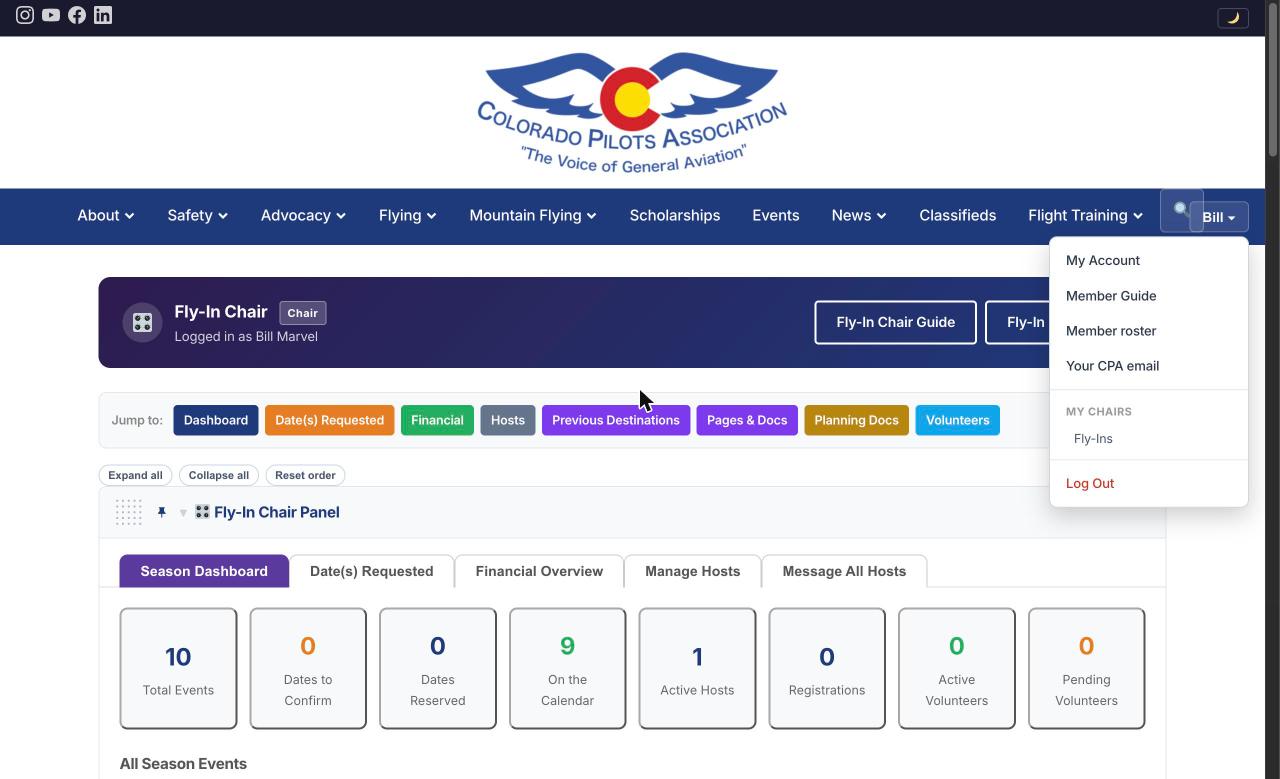This screenshot has width=1280, height=779.
Task: Open the Facebook social link
Action: click(77, 15)
